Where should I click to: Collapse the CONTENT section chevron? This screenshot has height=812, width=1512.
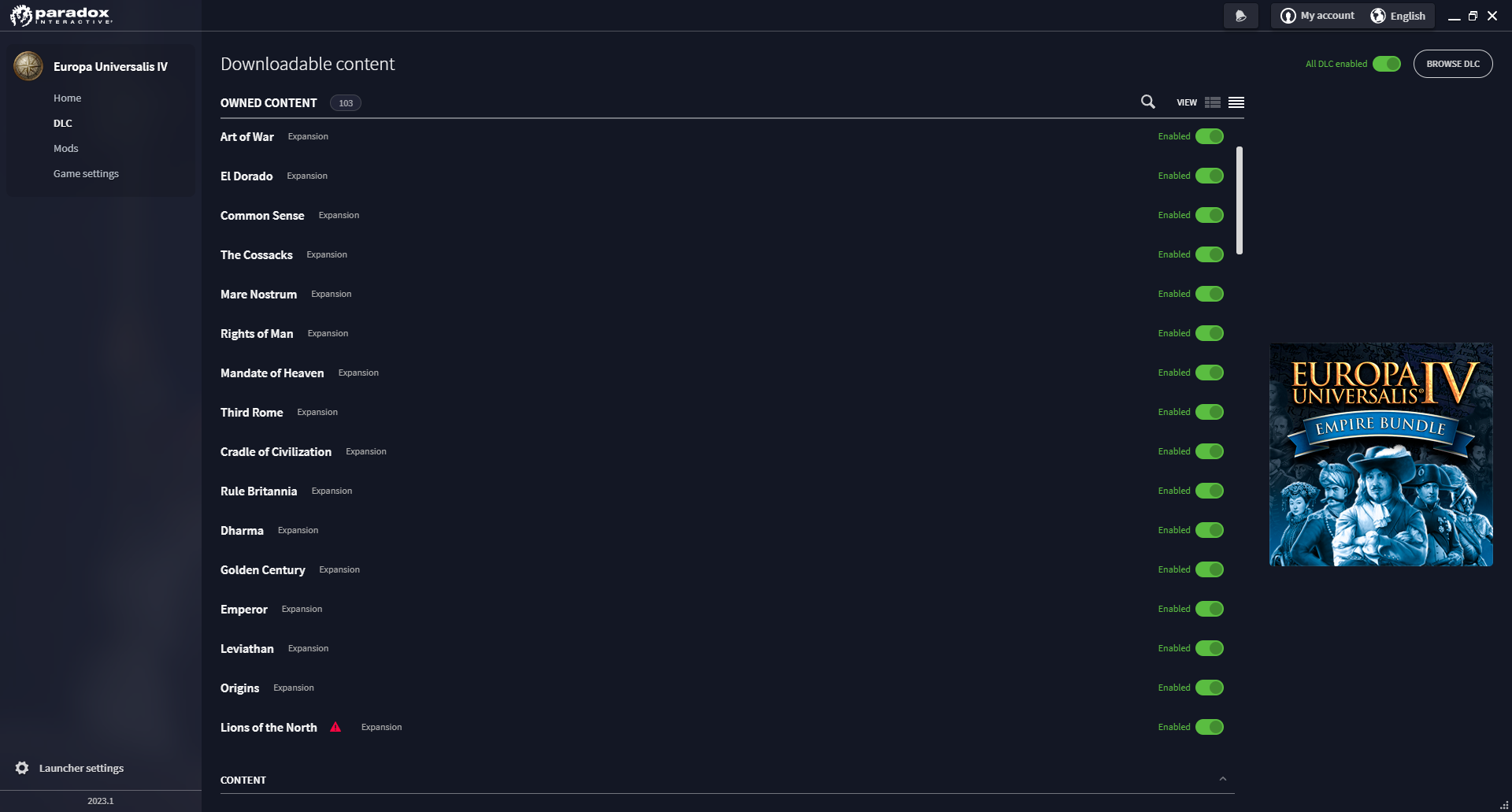click(1223, 779)
